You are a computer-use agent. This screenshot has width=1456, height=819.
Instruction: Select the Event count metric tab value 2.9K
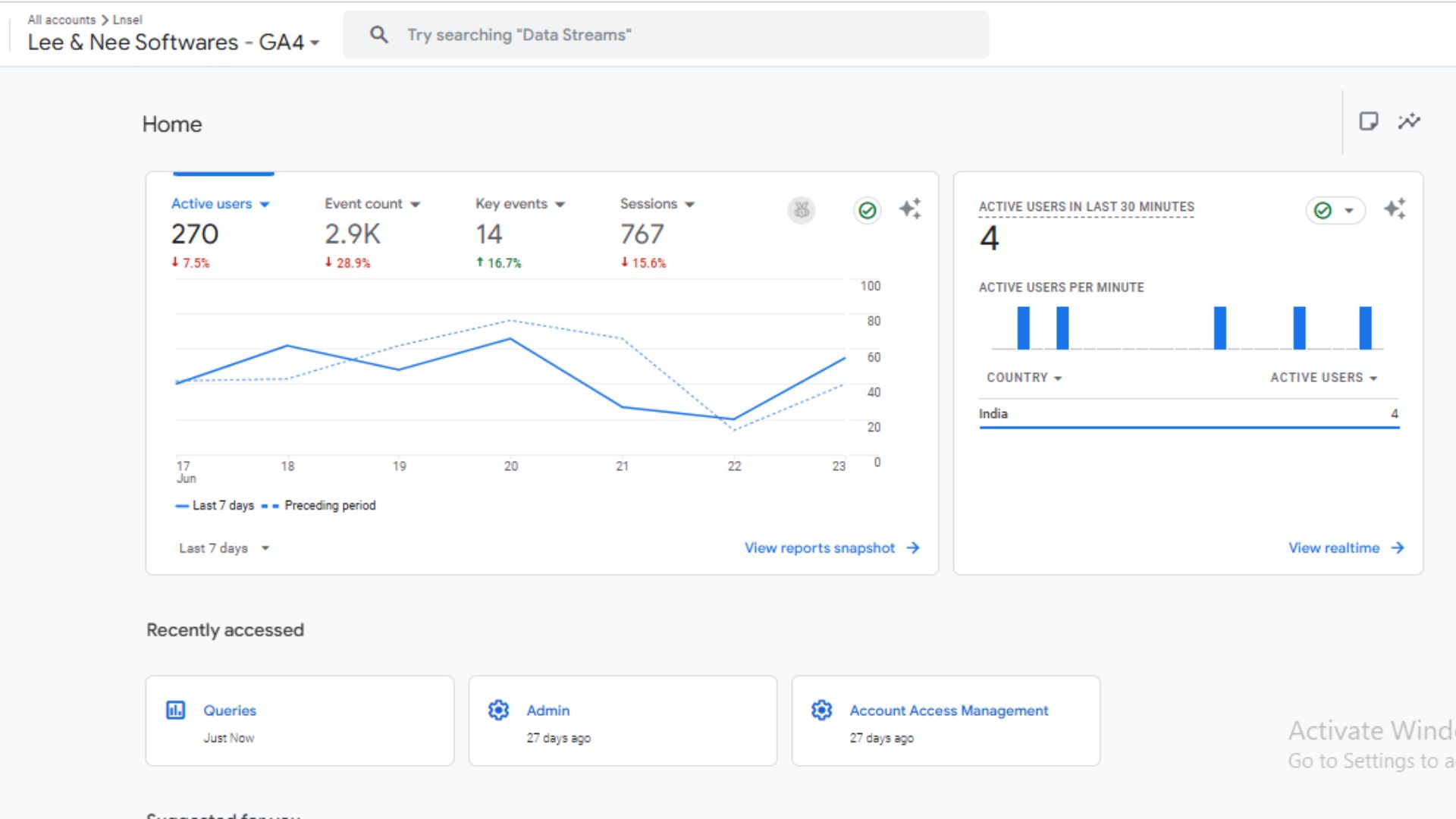pos(353,234)
